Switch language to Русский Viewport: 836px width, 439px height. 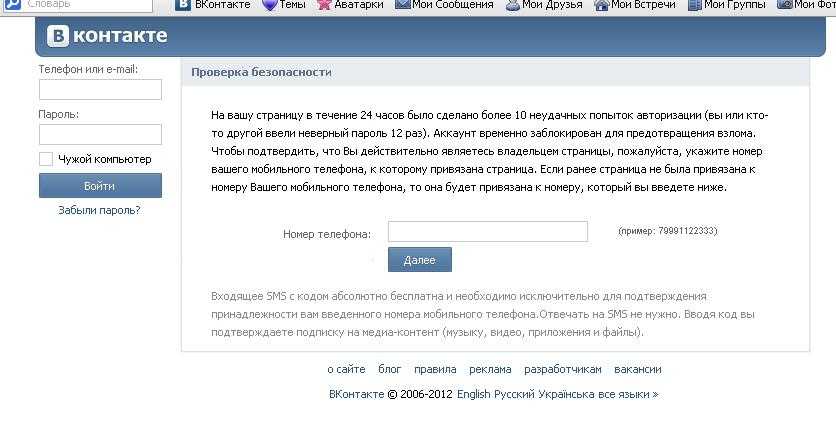514,394
